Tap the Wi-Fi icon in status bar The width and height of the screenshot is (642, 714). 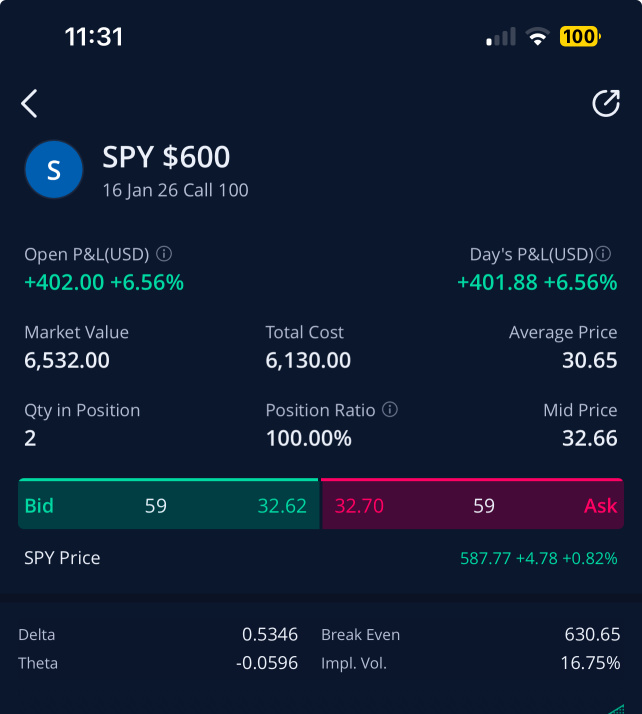[538, 36]
